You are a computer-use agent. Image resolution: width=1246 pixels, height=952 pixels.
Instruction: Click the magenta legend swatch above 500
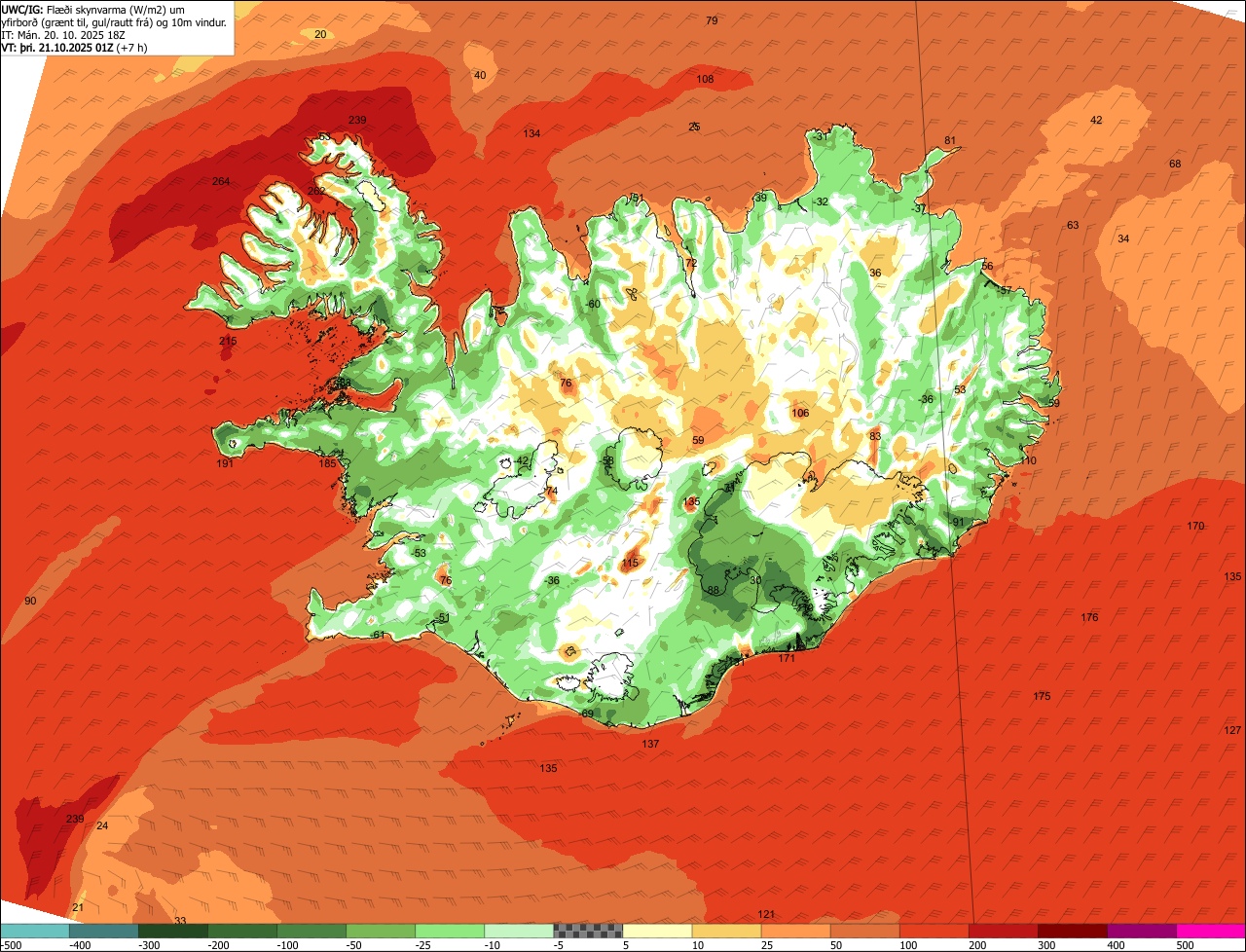1211,931
